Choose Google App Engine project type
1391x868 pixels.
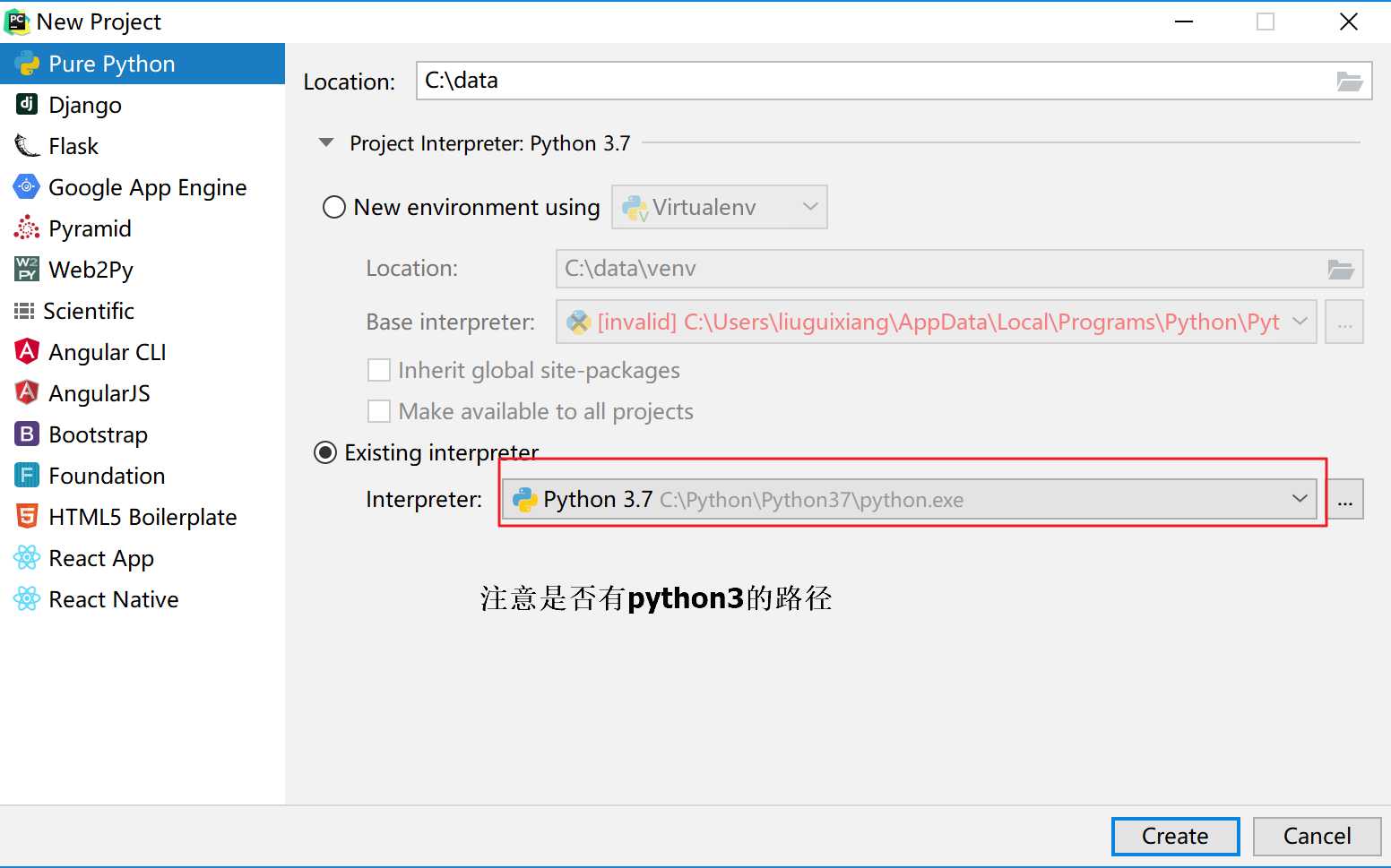143,187
